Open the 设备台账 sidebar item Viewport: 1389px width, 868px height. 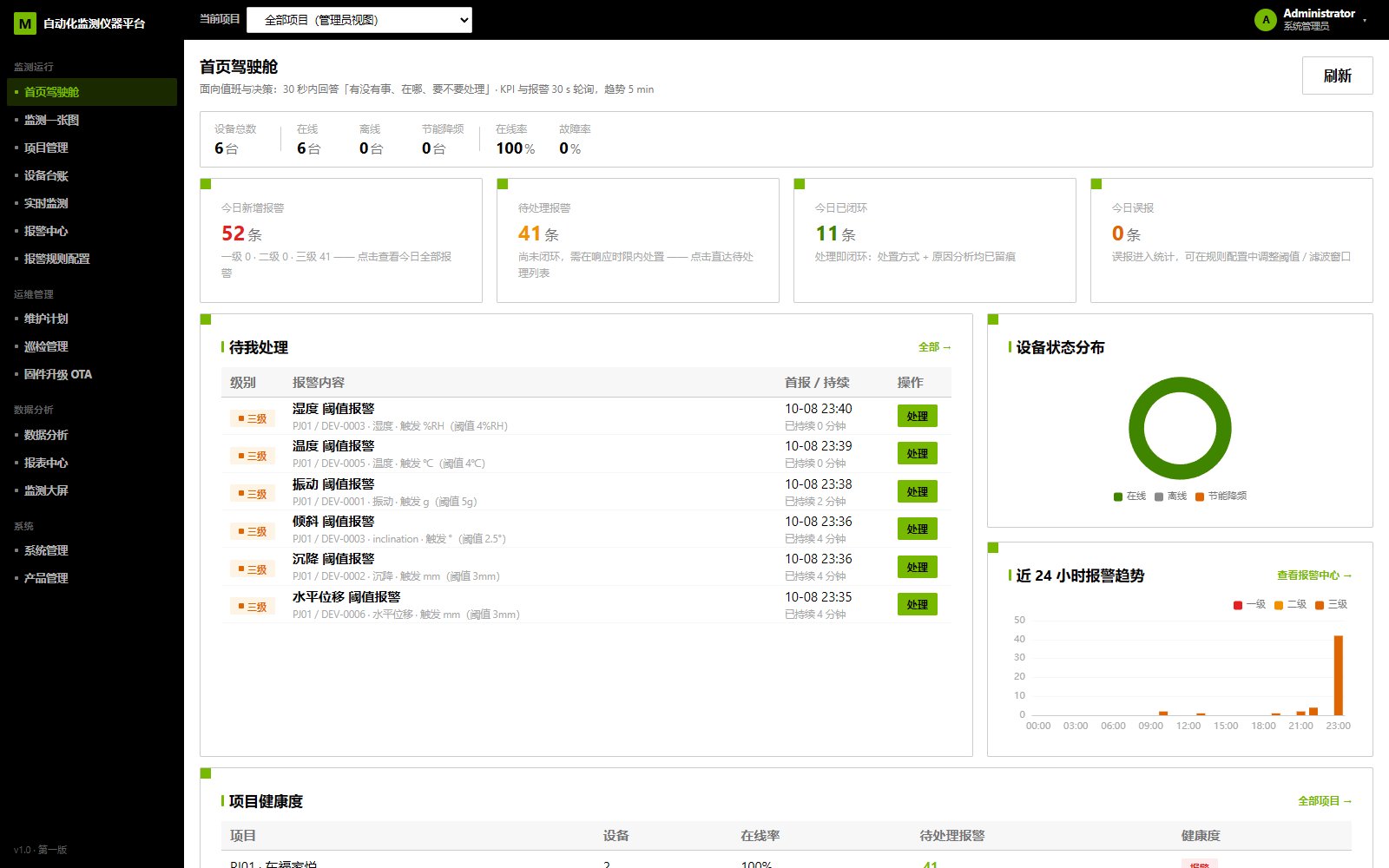pos(92,175)
